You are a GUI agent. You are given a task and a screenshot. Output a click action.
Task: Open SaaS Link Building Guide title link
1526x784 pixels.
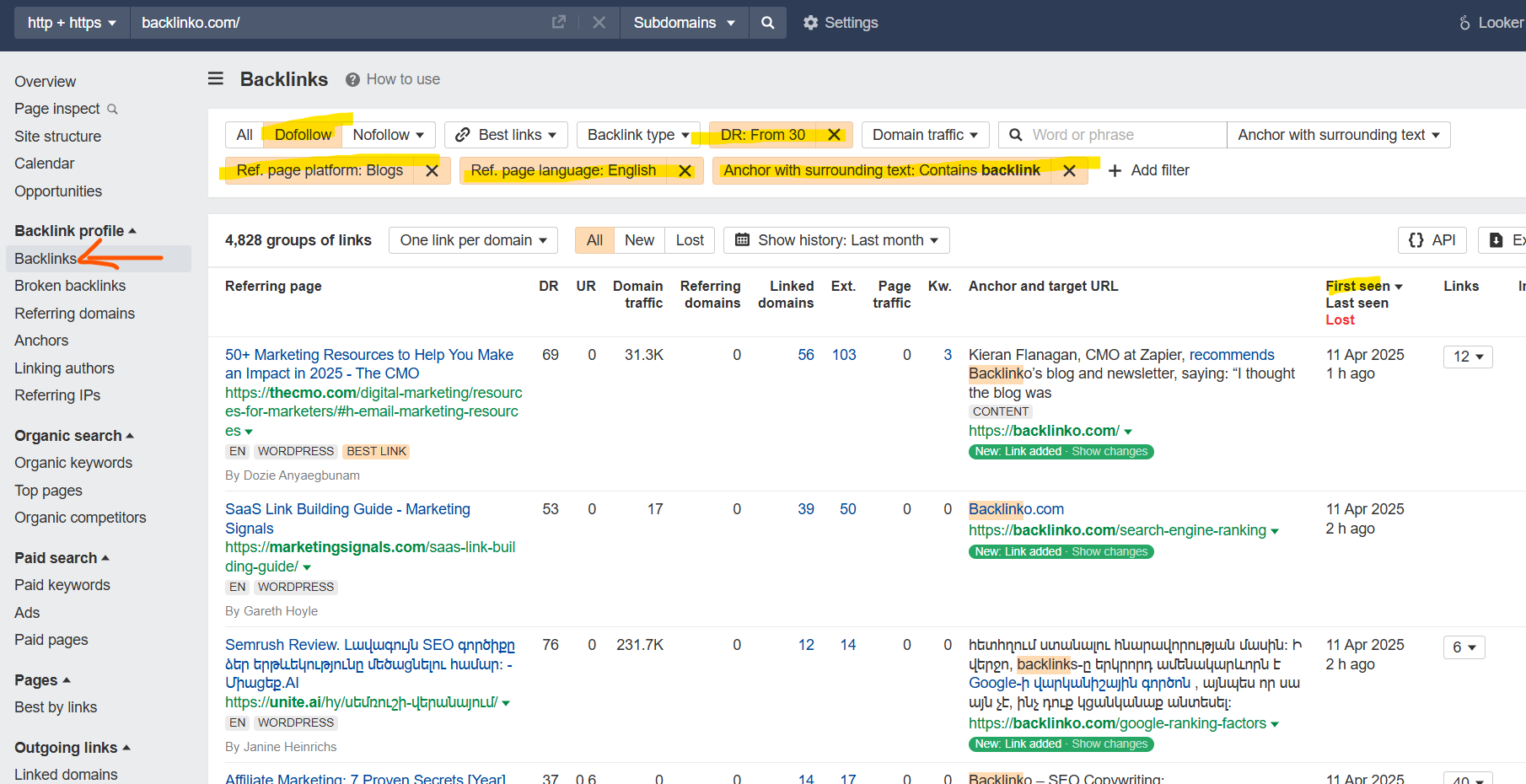point(347,518)
